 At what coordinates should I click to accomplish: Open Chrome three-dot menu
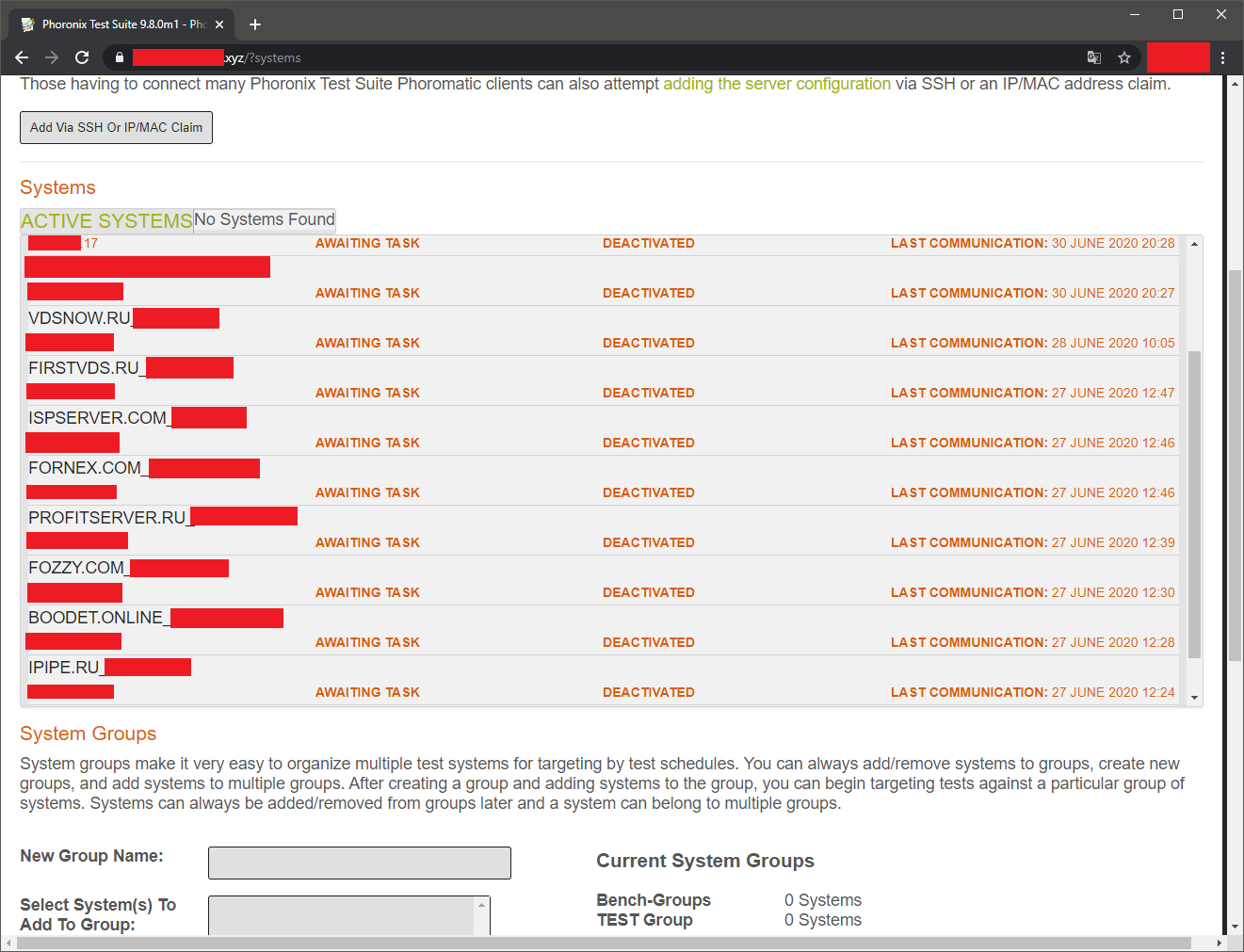1223,57
